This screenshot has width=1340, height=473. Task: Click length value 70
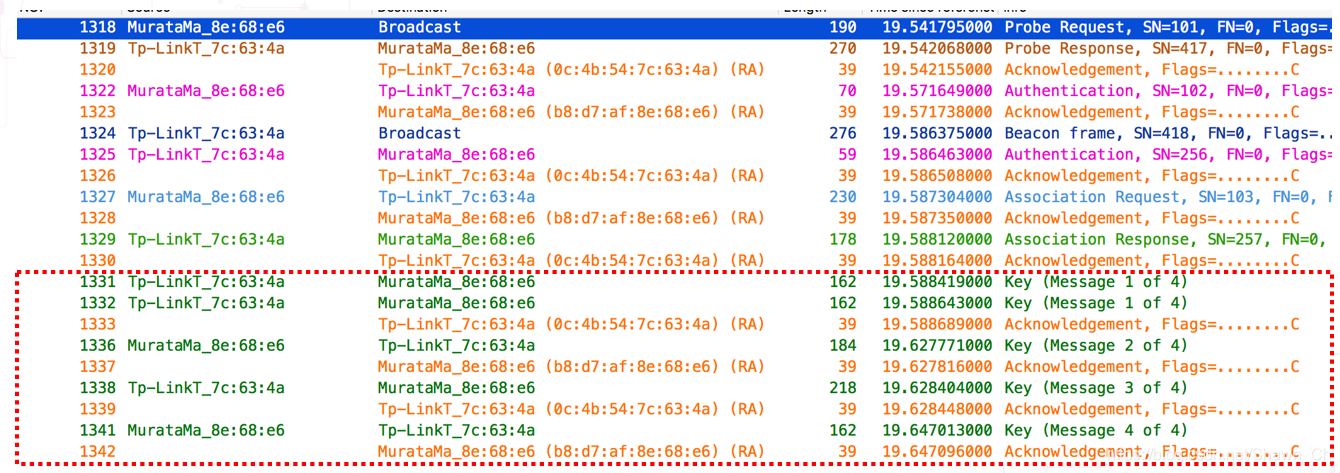pos(848,91)
